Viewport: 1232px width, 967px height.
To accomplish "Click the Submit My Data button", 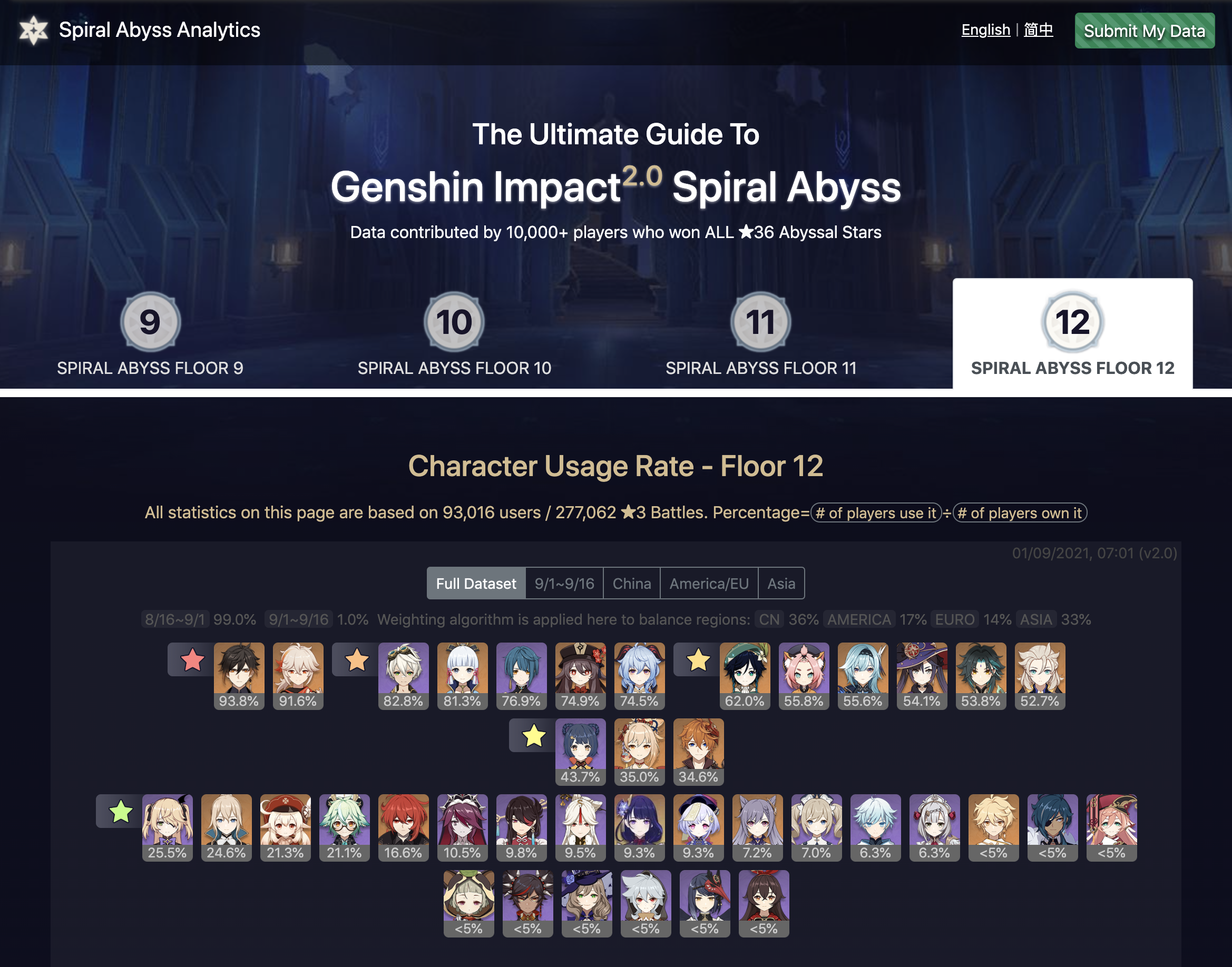I will point(1144,31).
